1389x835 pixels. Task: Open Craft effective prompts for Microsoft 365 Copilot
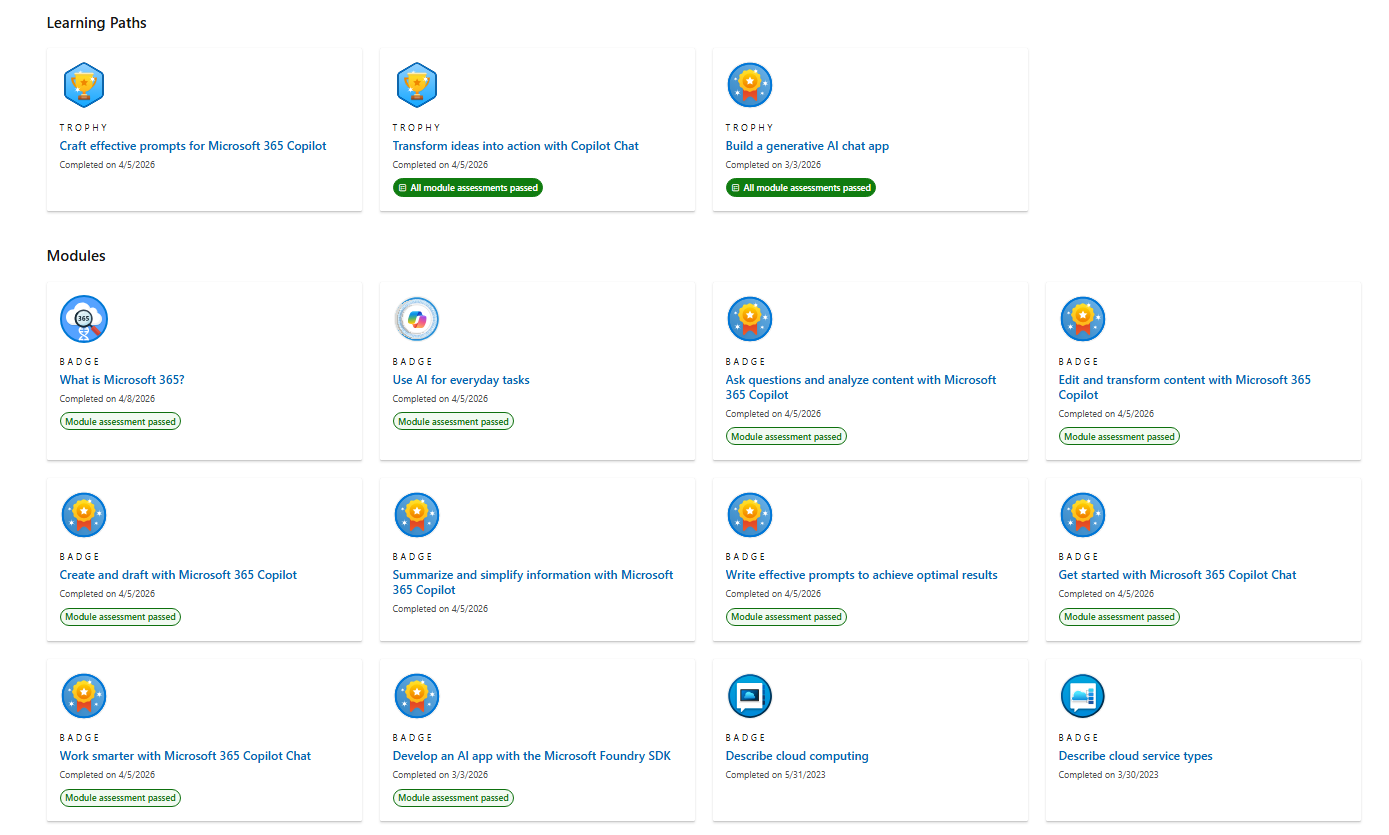pos(193,146)
